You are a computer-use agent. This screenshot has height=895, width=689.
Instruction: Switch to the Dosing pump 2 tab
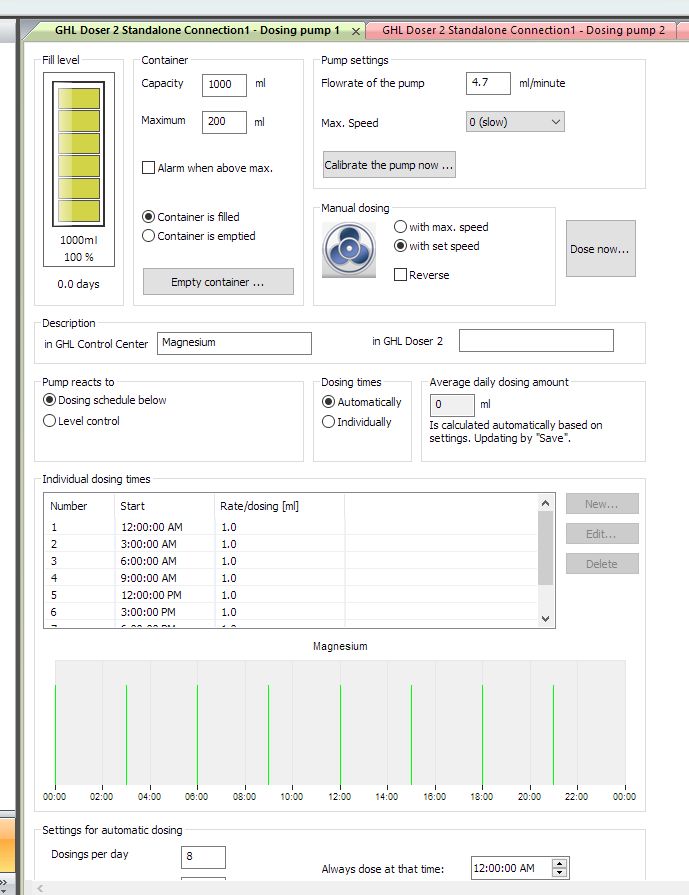click(523, 30)
